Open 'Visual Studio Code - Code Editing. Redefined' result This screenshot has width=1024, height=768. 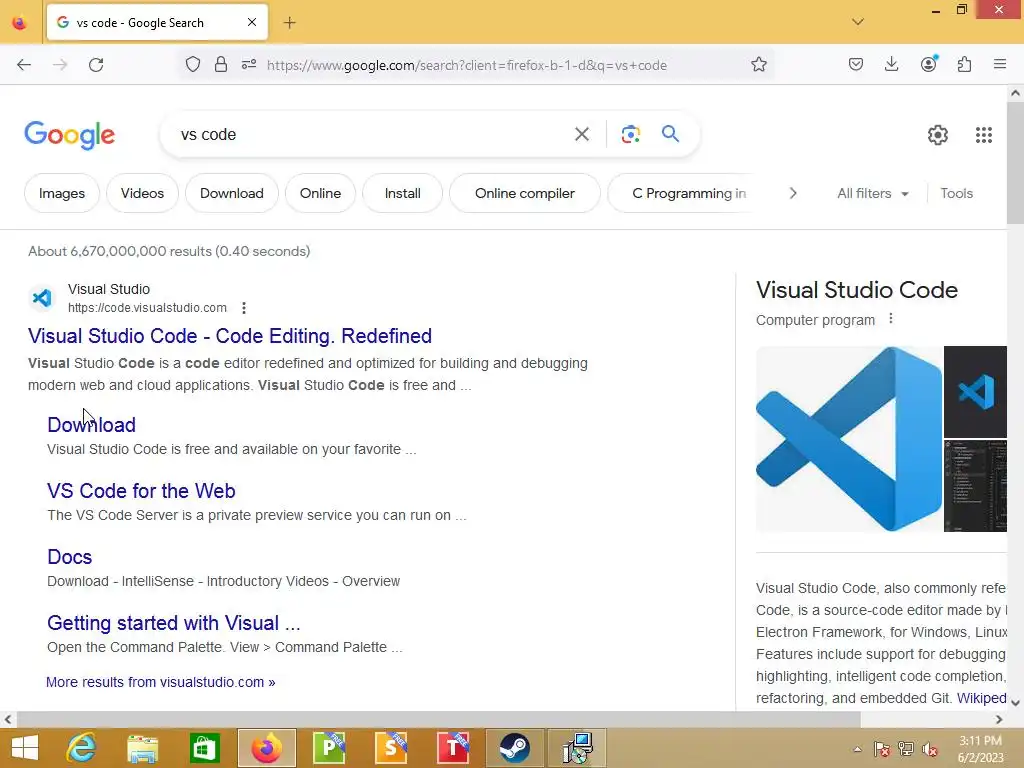tap(230, 336)
